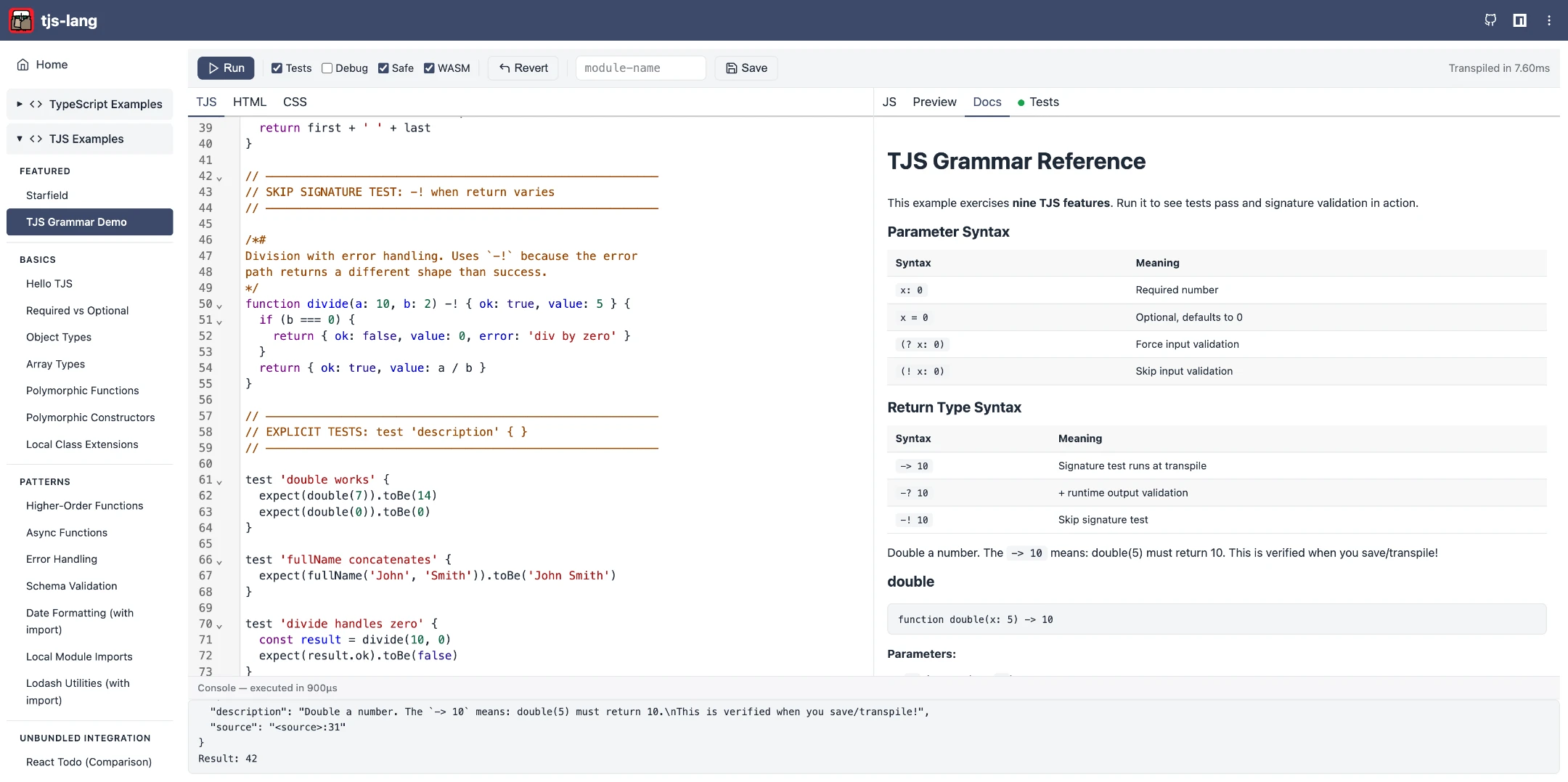This screenshot has height=782, width=1568.
Task: Switch to the Preview output tab
Action: pos(934,102)
